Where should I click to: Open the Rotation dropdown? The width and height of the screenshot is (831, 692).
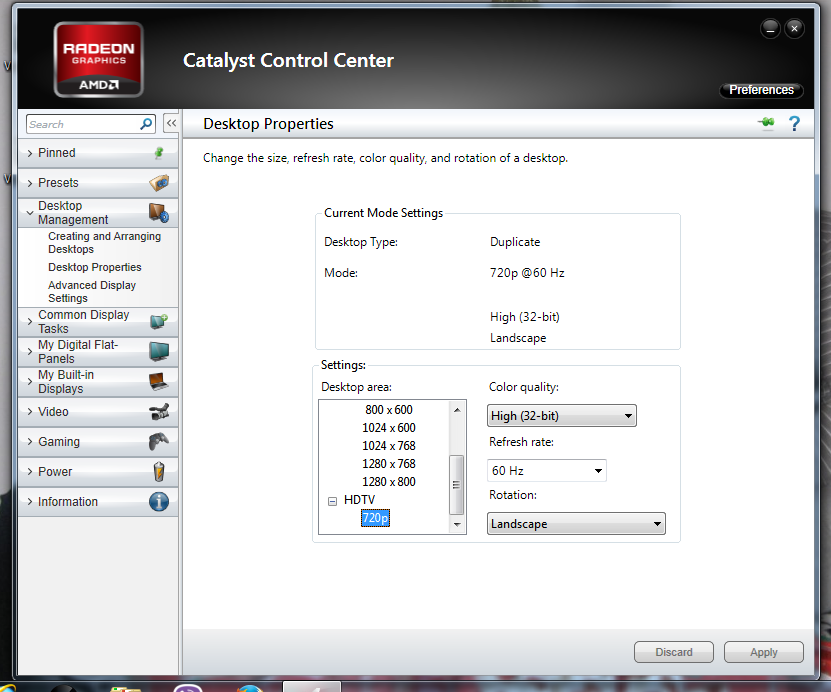tap(576, 524)
